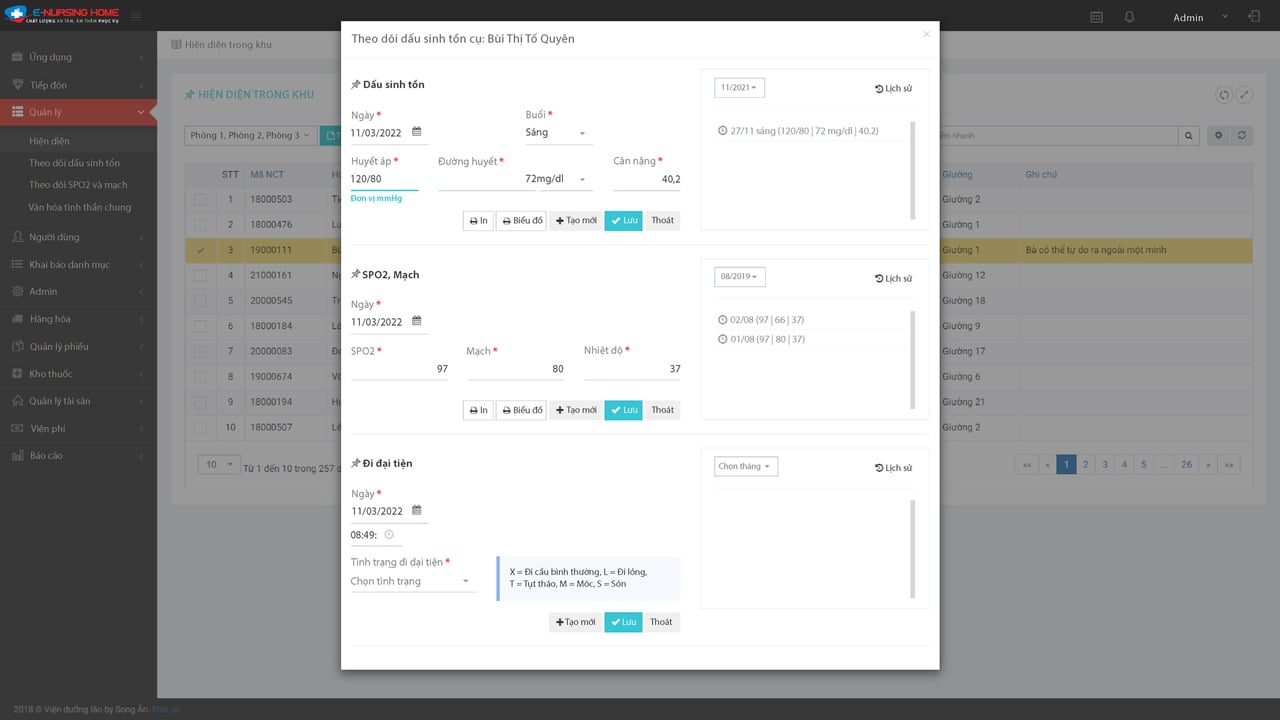The image size is (1280, 720).
Task: Click Thoát in Đi đại tiện section
Action: tap(662, 622)
